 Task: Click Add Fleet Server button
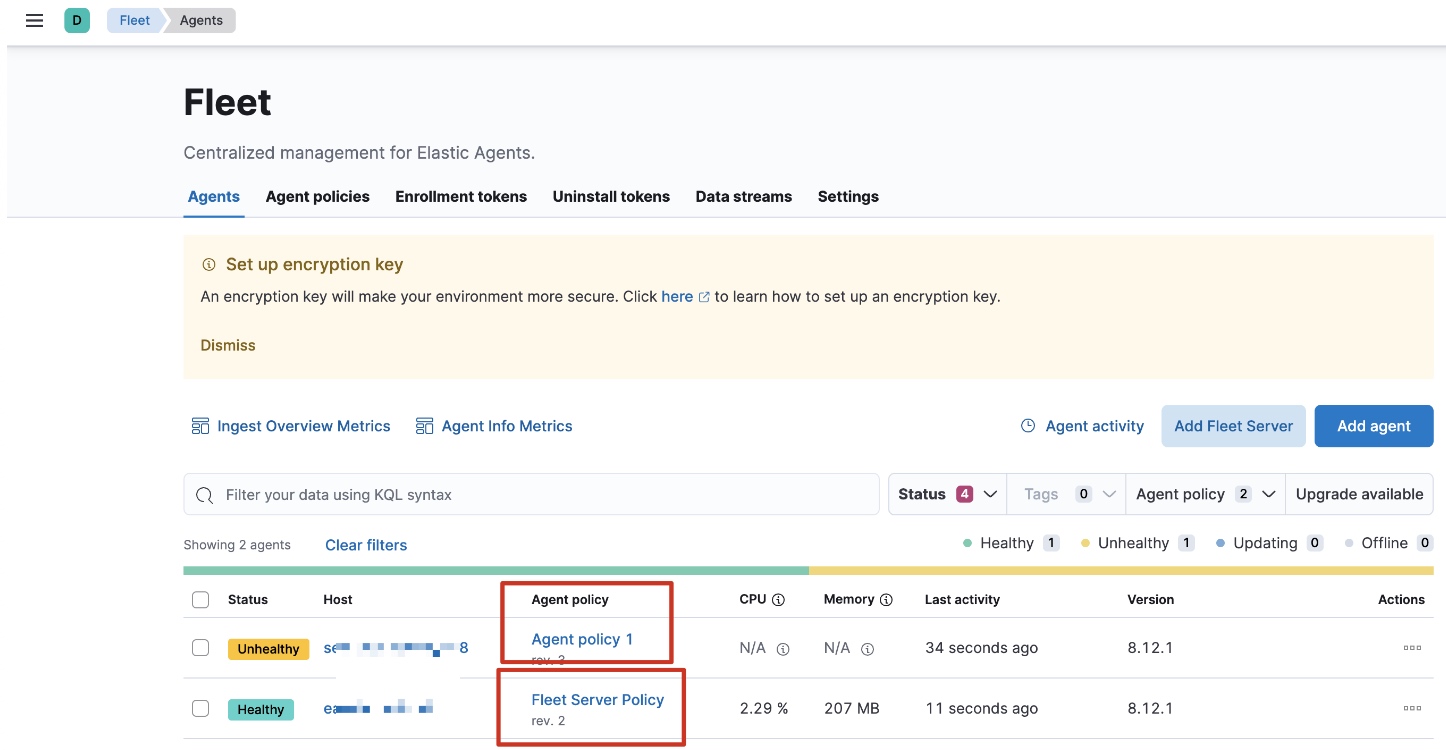click(1234, 426)
